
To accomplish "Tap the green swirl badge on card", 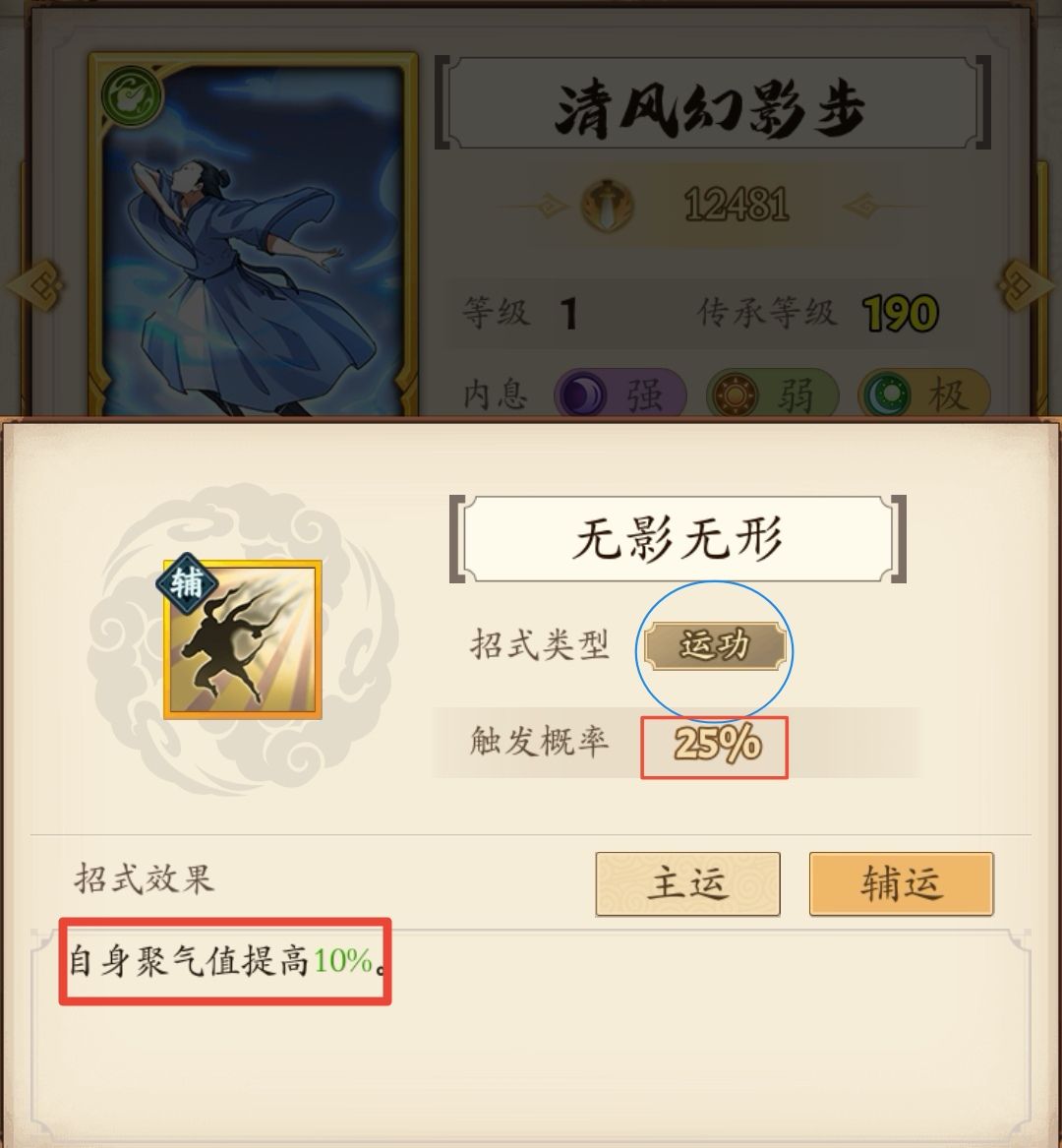I will [132, 95].
